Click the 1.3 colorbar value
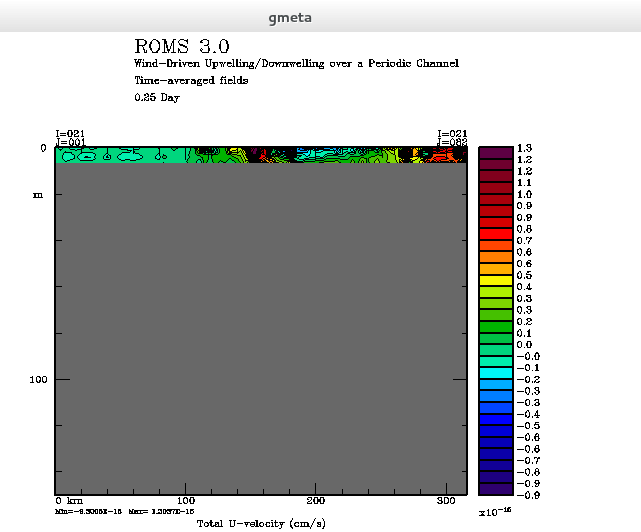641x532 pixels. [524, 148]
